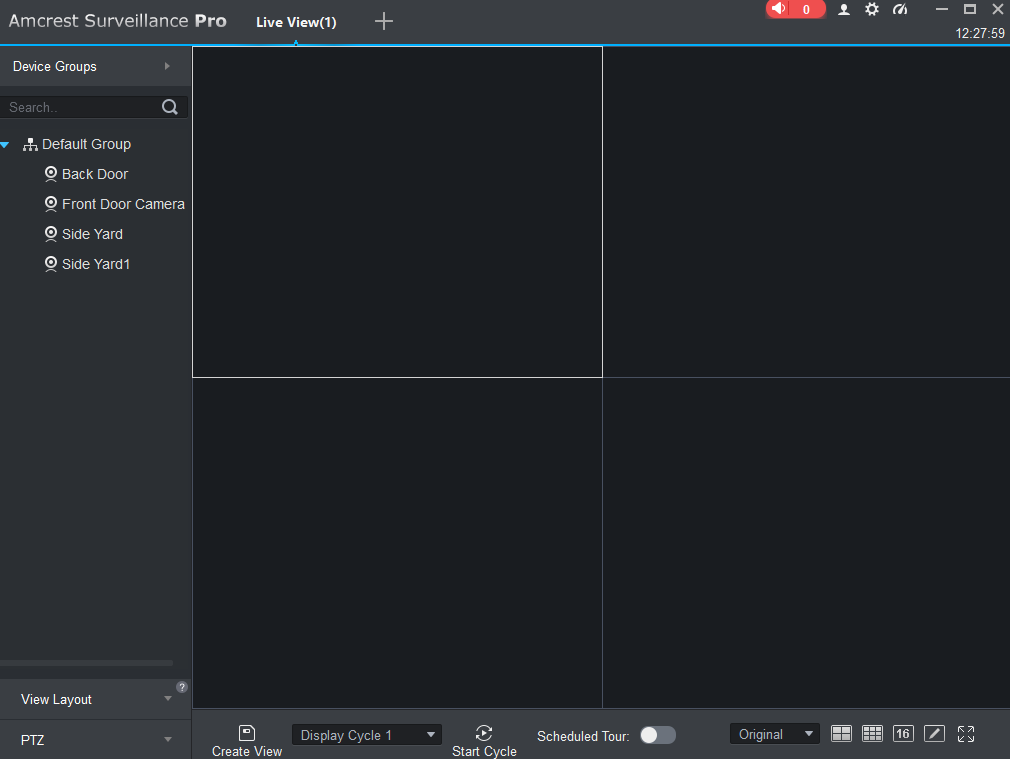Click the Create View button
Viewport: 1010px width, 759px height.
(247, 741)
